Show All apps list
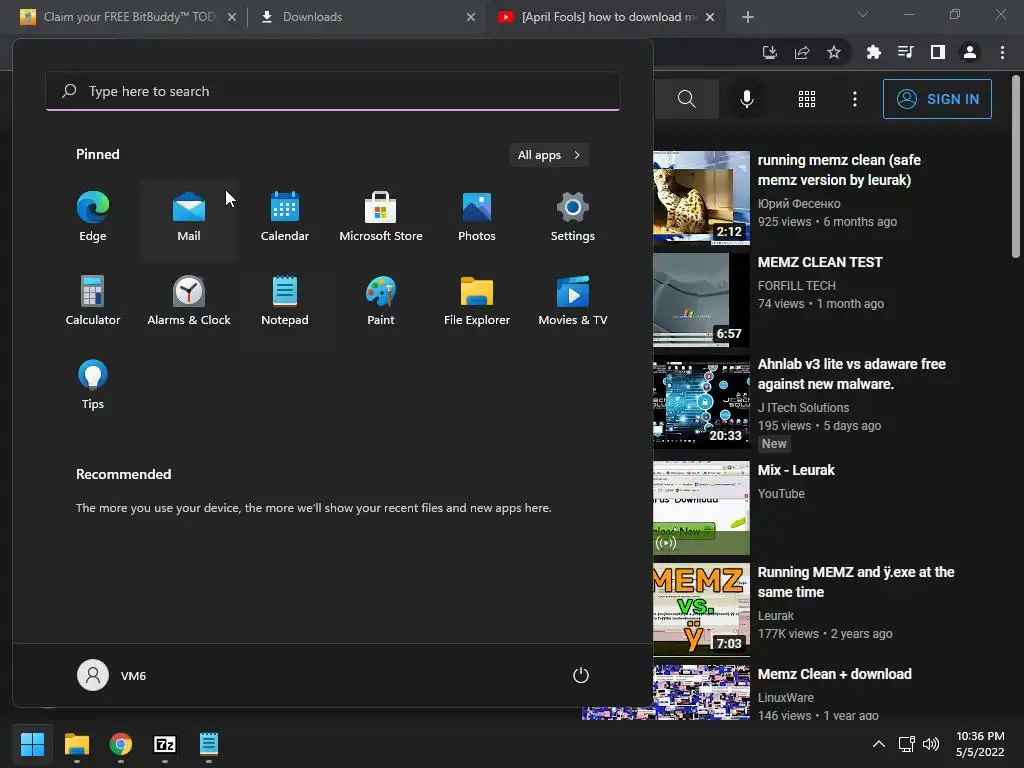The height and width of the screenshot is (768, 1024). (x=549, y=155)
